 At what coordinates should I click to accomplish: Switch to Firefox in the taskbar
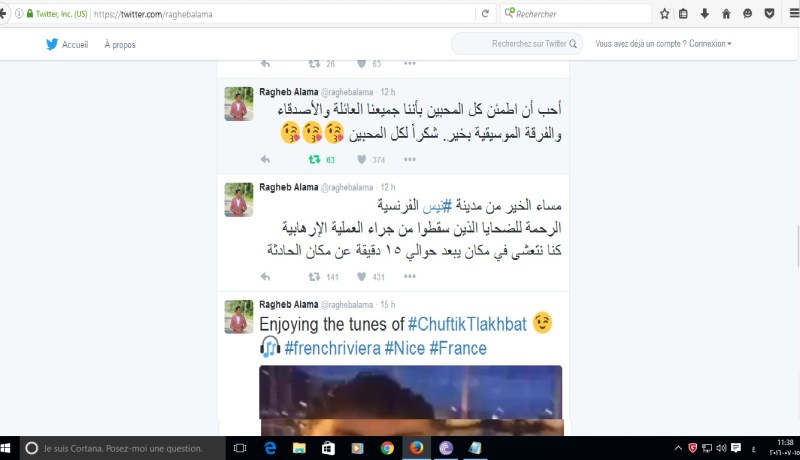click(416, 448)
